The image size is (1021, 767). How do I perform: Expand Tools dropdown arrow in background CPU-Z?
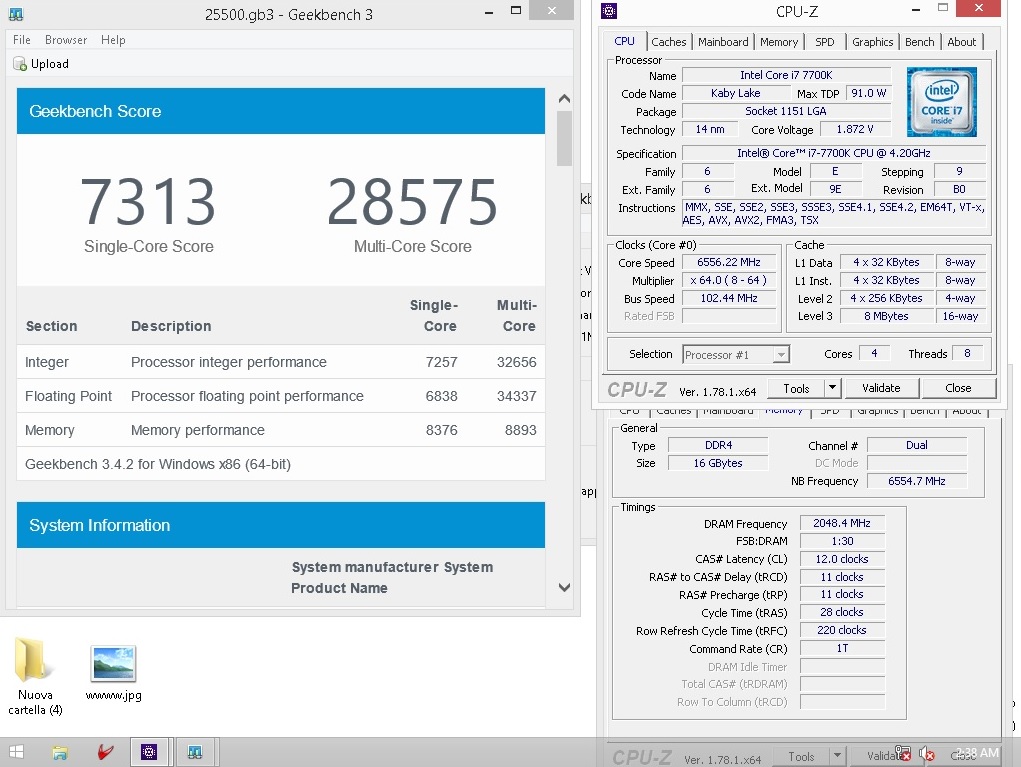[837, 756]
